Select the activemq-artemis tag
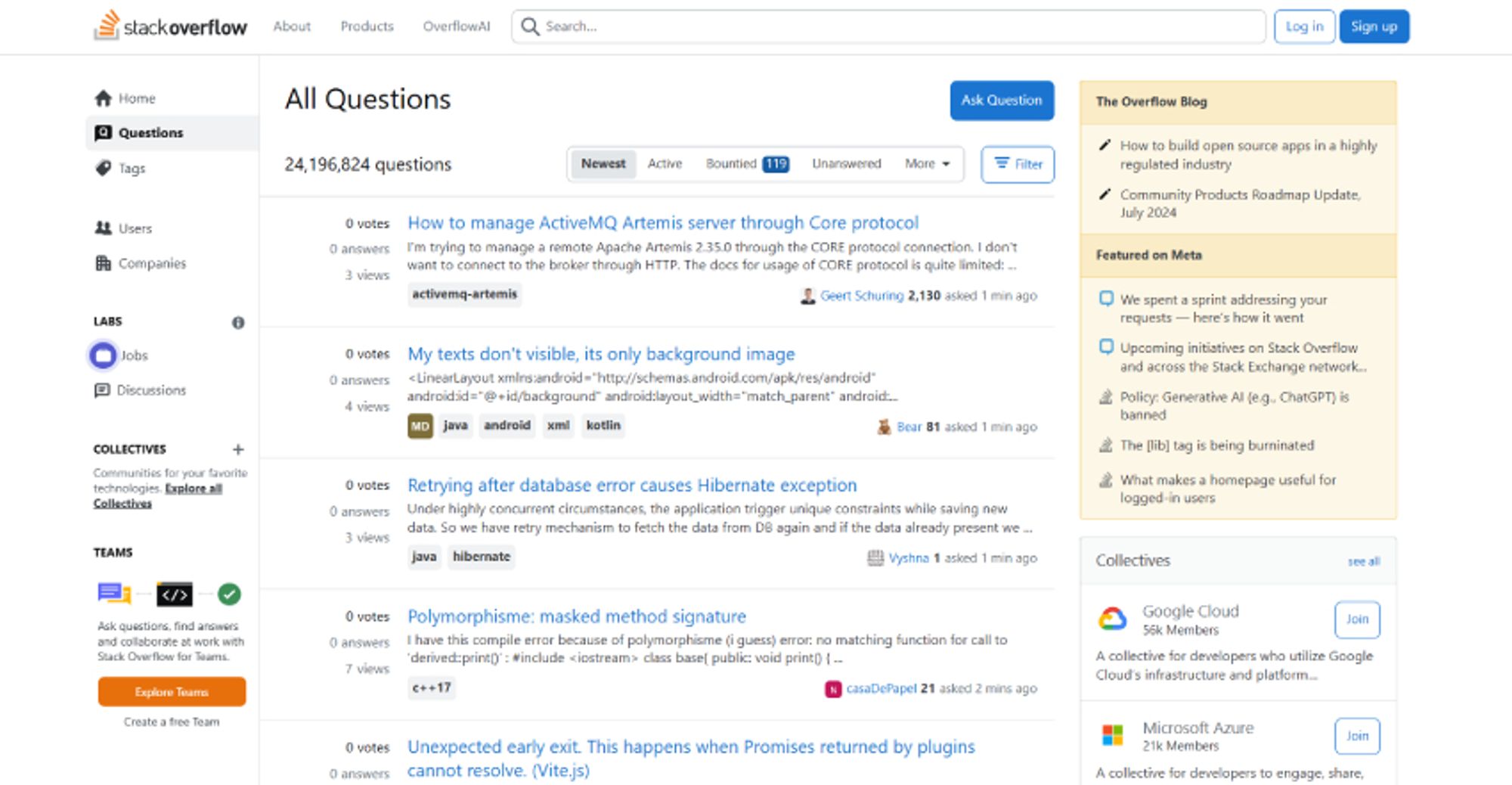1512x785 pixels. coord(464,294)
